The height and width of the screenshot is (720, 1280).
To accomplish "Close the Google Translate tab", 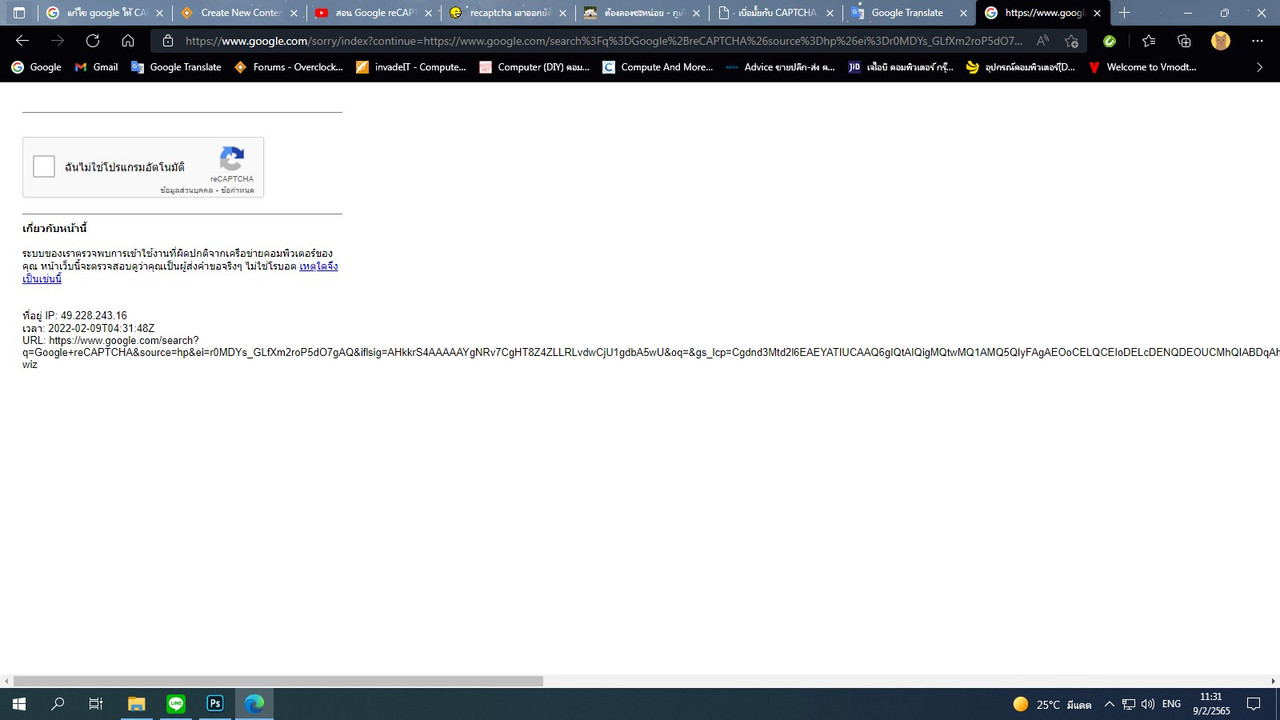I will click(x=963, y=13).
